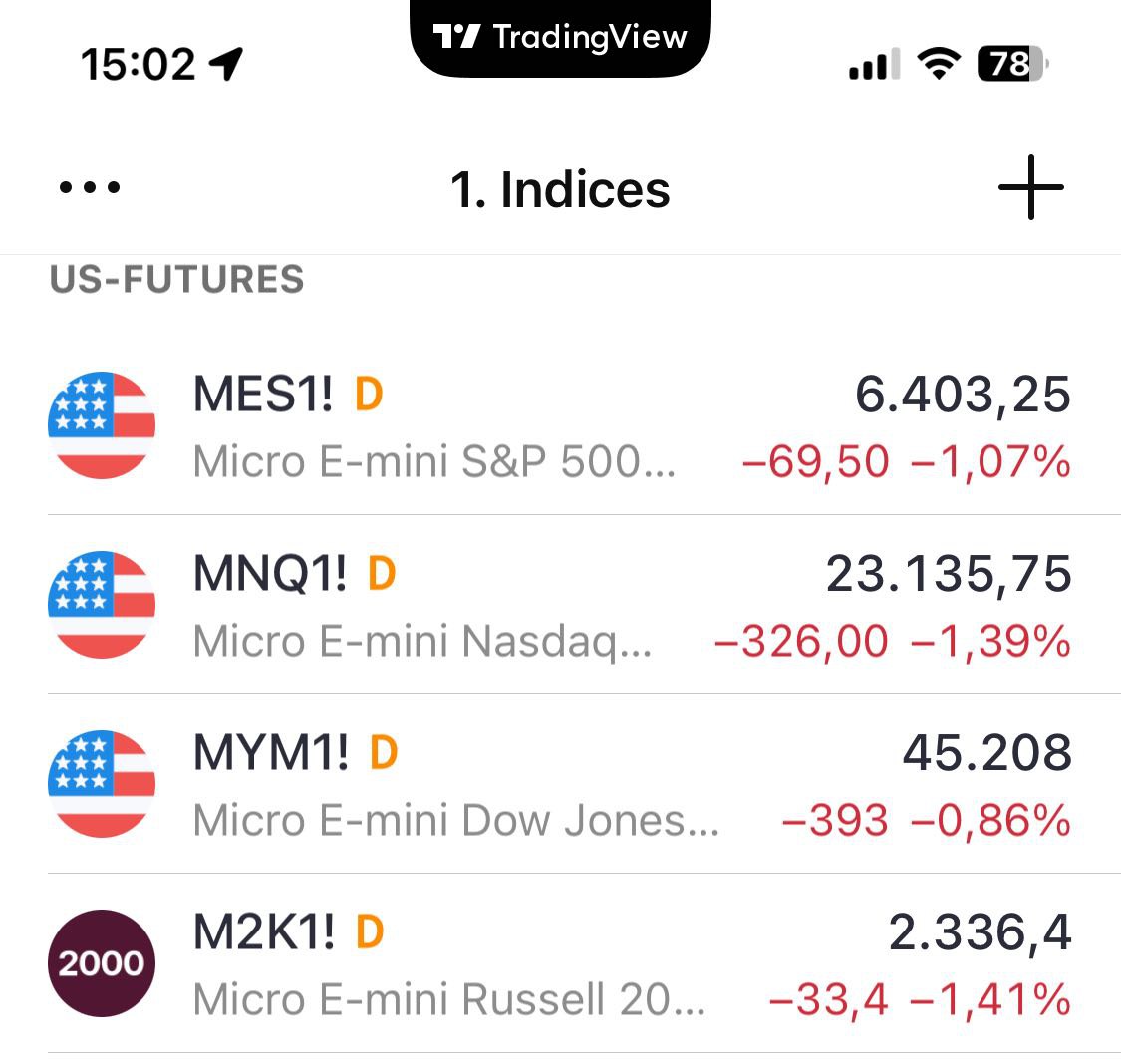Open Micro E-mini S&P 500 row
This screenshot has height=1064, width=1121.
pos(434,462)
